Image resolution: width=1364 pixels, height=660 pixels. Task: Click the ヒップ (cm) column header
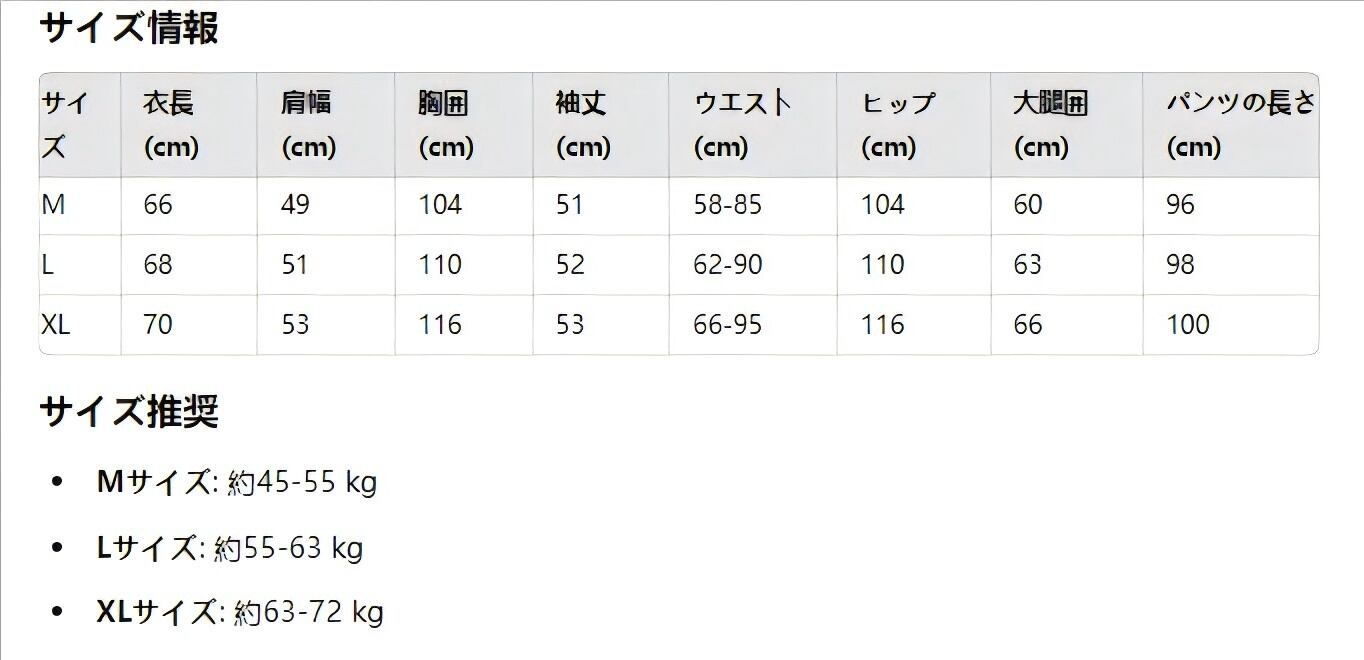[x=898, y=125]
